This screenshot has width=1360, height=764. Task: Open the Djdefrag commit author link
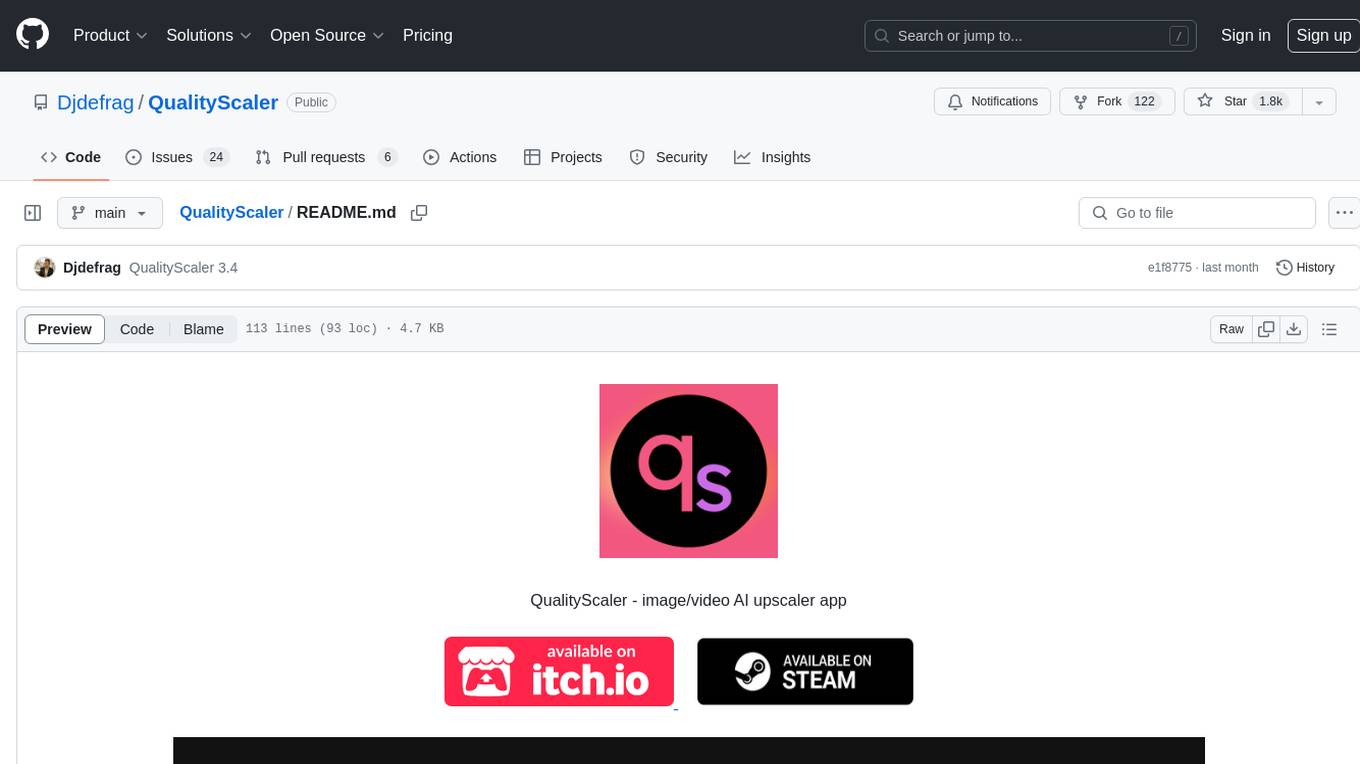click(92, 268)
